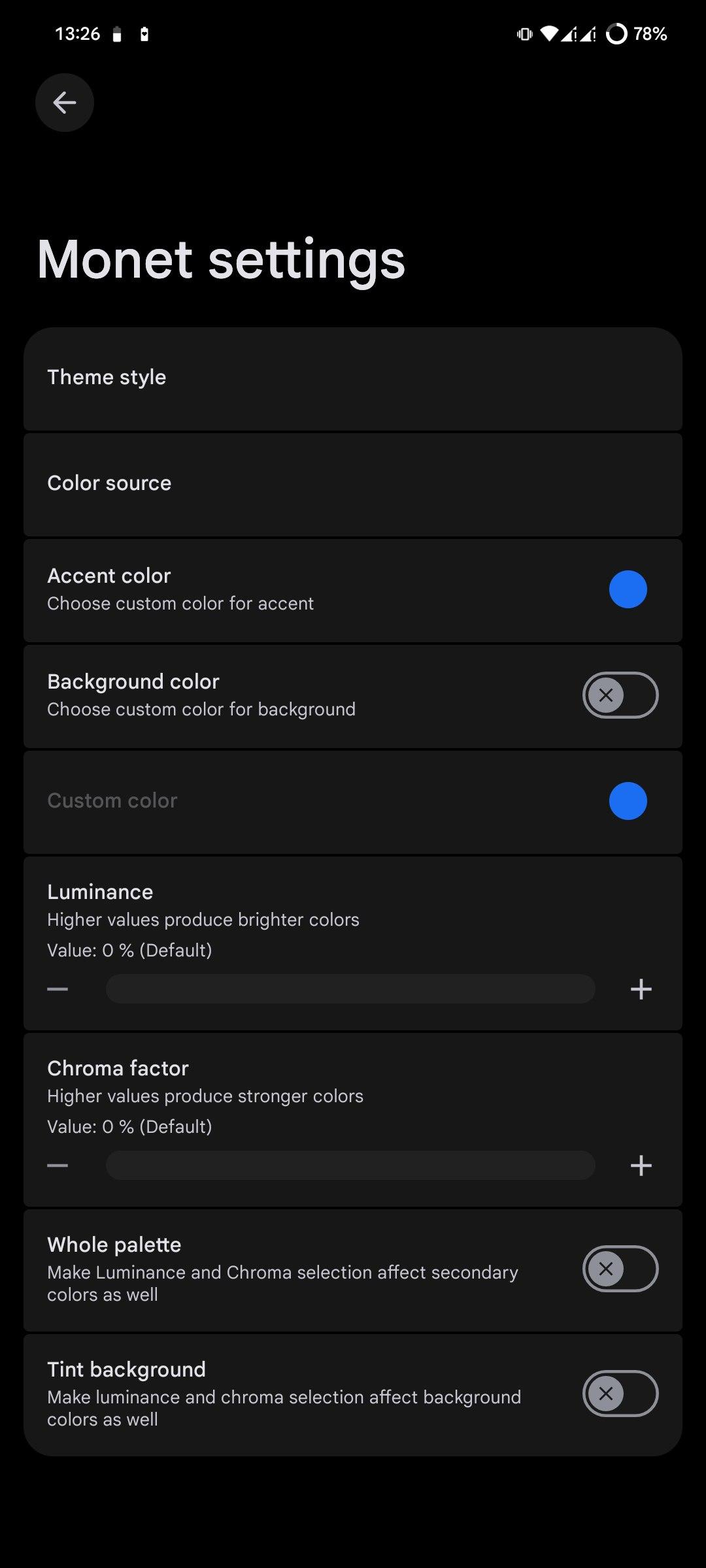The image size is (706, 1568).
Task: Click the Luminance plus icon
Action: (641, 989)
